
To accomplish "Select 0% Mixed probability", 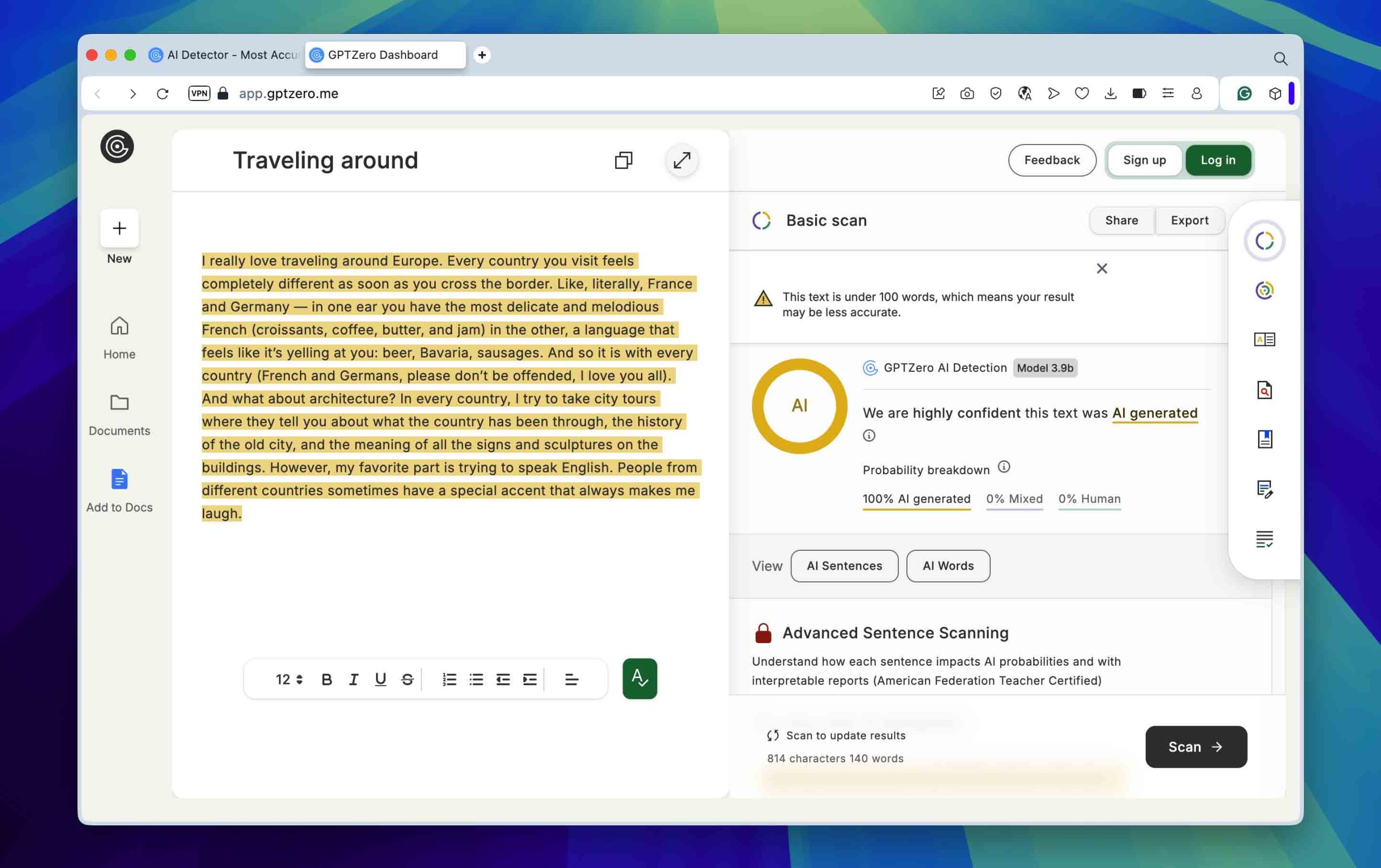I will [x=1014, y=499].
